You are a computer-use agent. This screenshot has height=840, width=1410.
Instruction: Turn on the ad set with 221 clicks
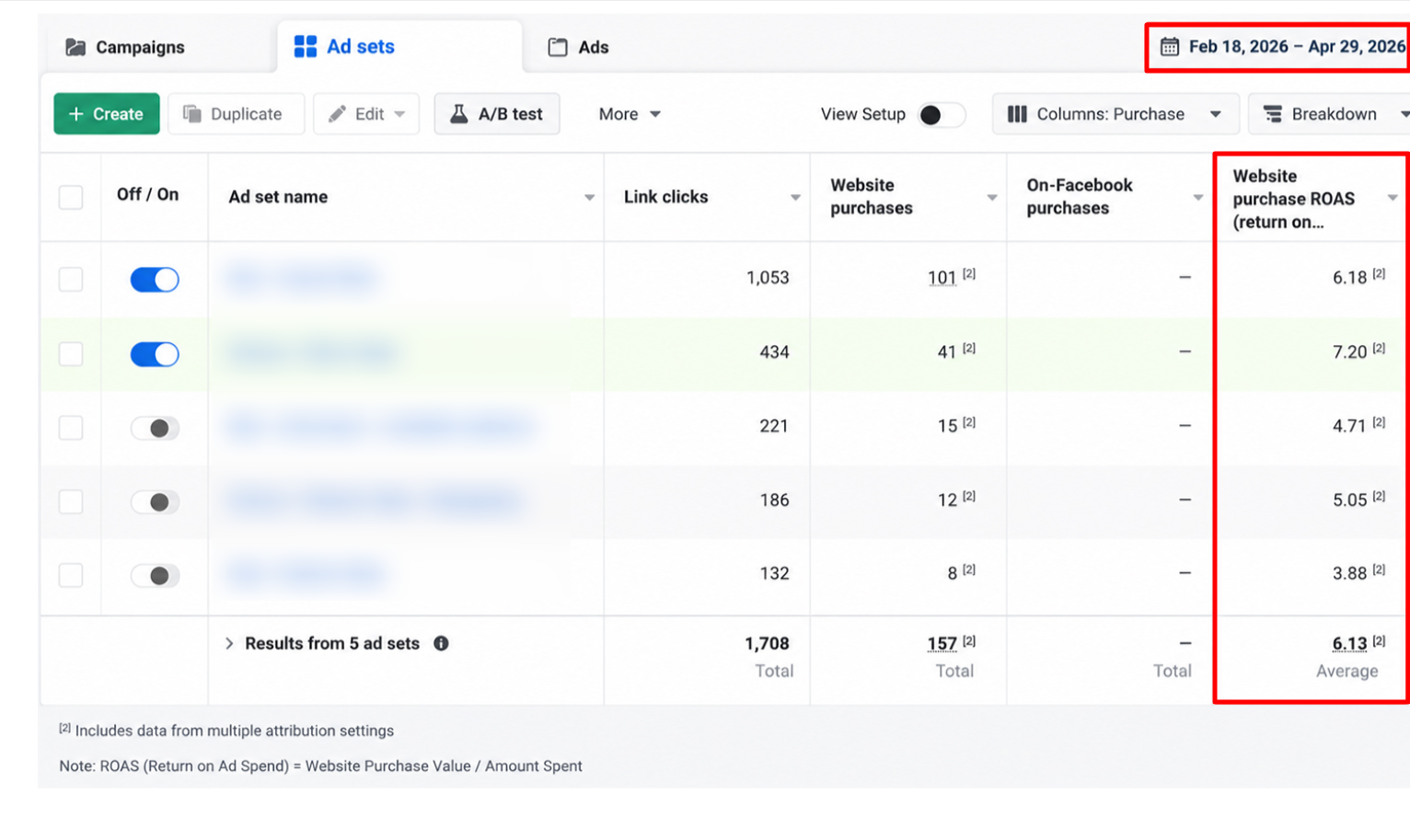[x=155, y=428]
